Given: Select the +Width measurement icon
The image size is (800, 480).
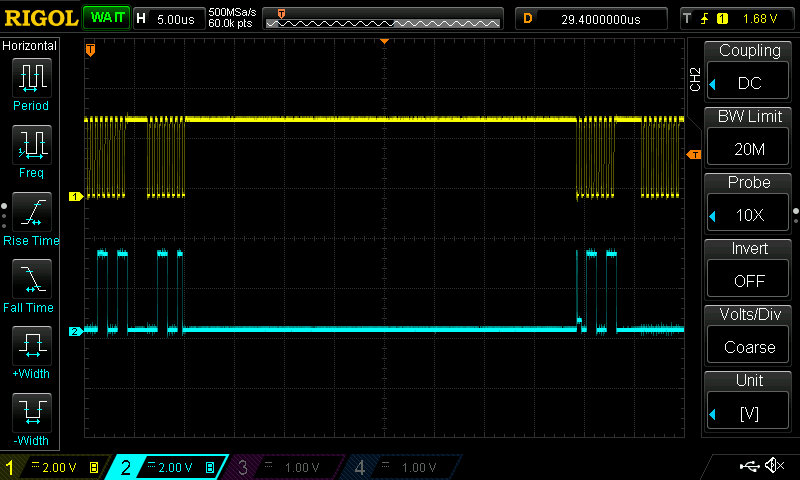Looking at the screenshot, I should (32, 345).
